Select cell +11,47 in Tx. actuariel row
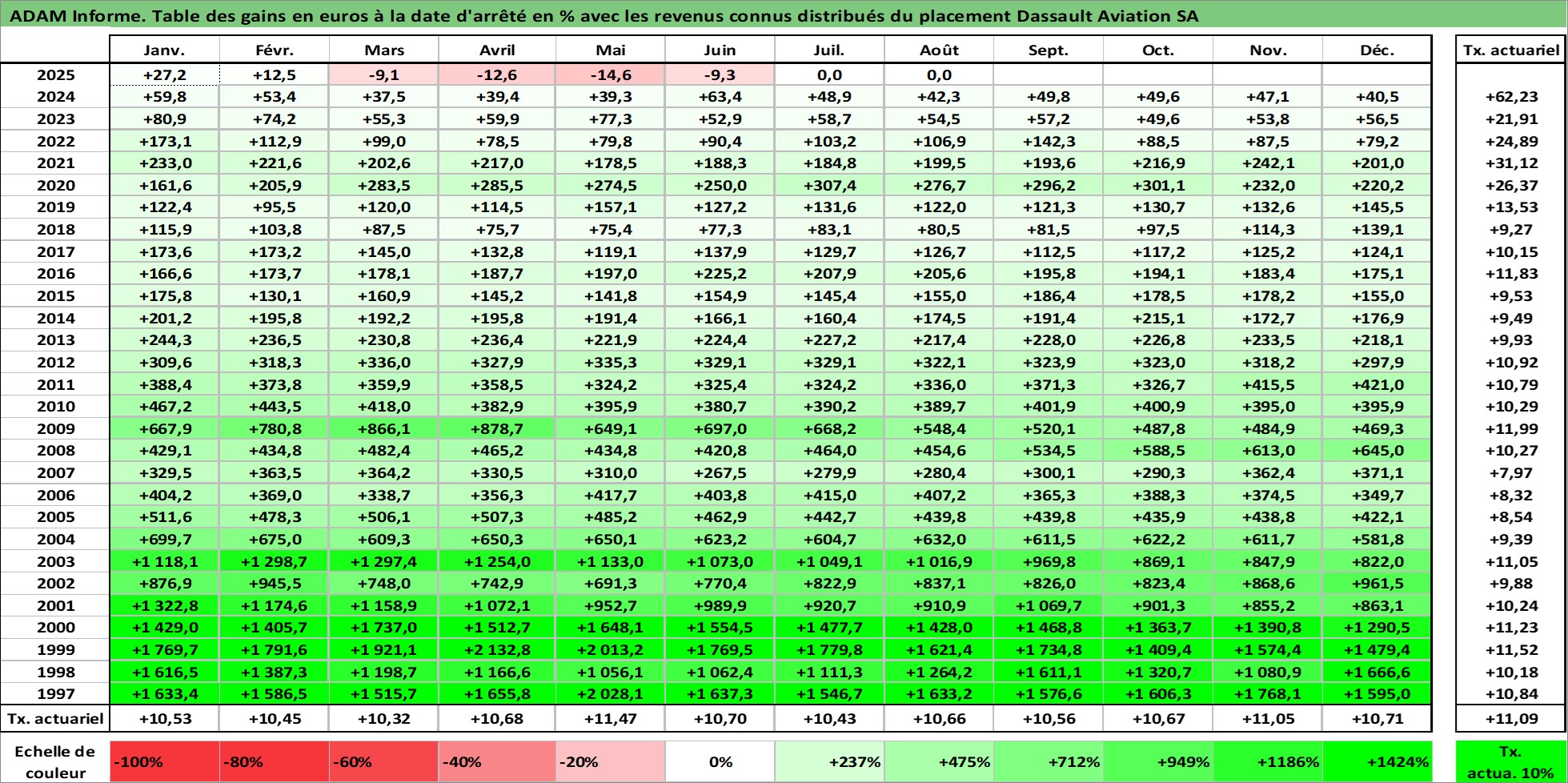Viewport: 1568px width, 783px height. 611,718
